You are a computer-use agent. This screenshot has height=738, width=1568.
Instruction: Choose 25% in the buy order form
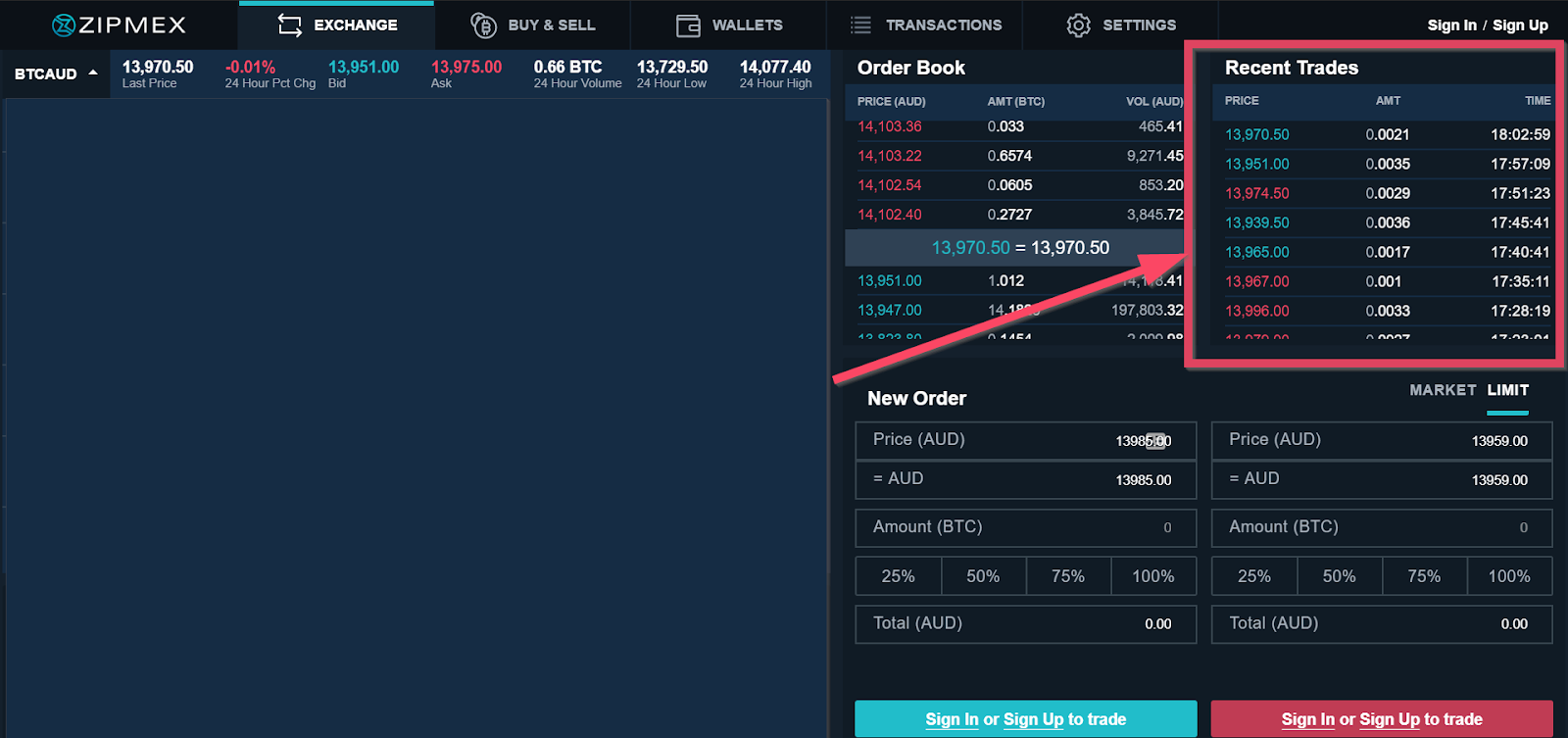[x=899, y=576]
